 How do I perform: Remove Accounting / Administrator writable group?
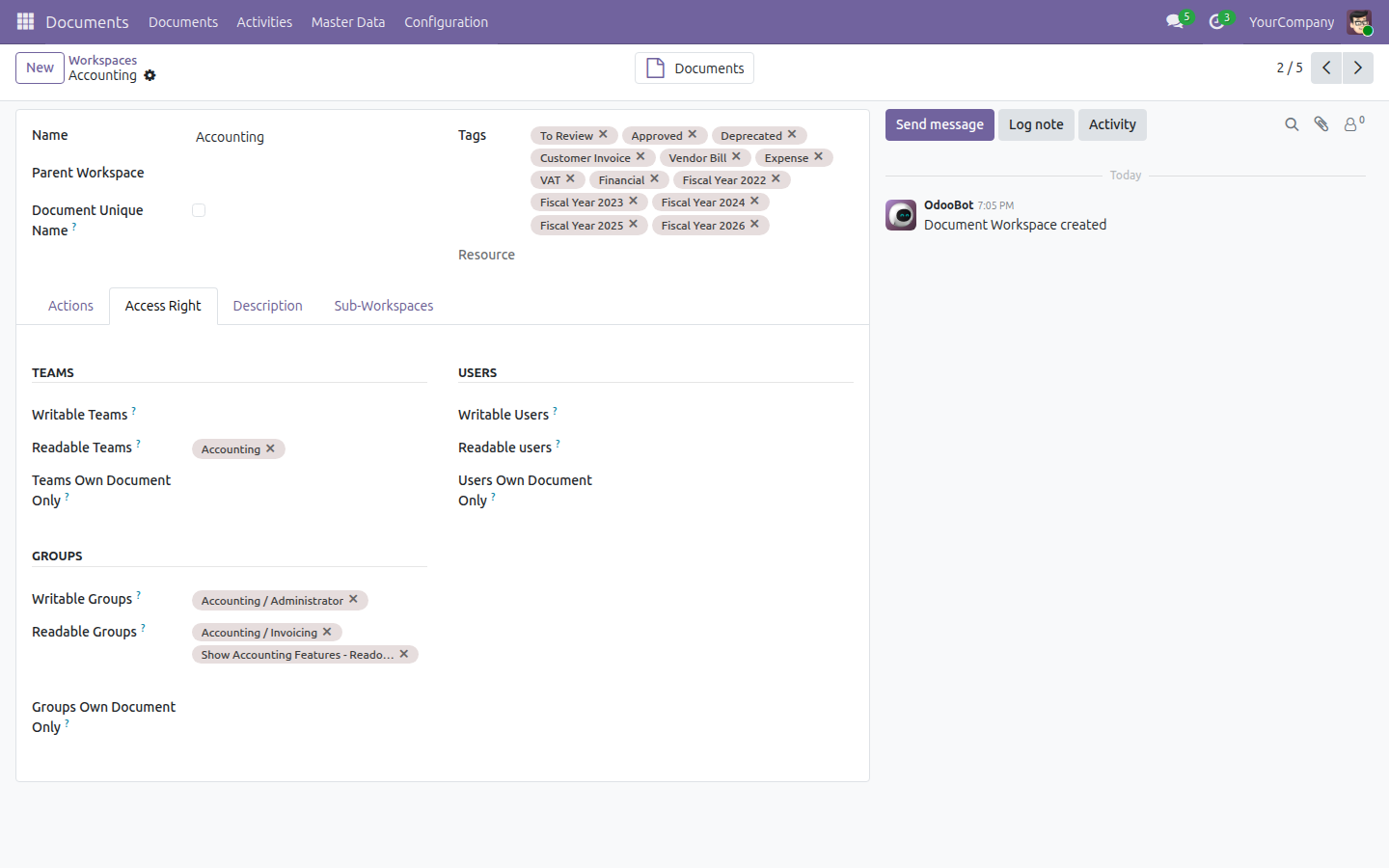[x=353, y=600]
